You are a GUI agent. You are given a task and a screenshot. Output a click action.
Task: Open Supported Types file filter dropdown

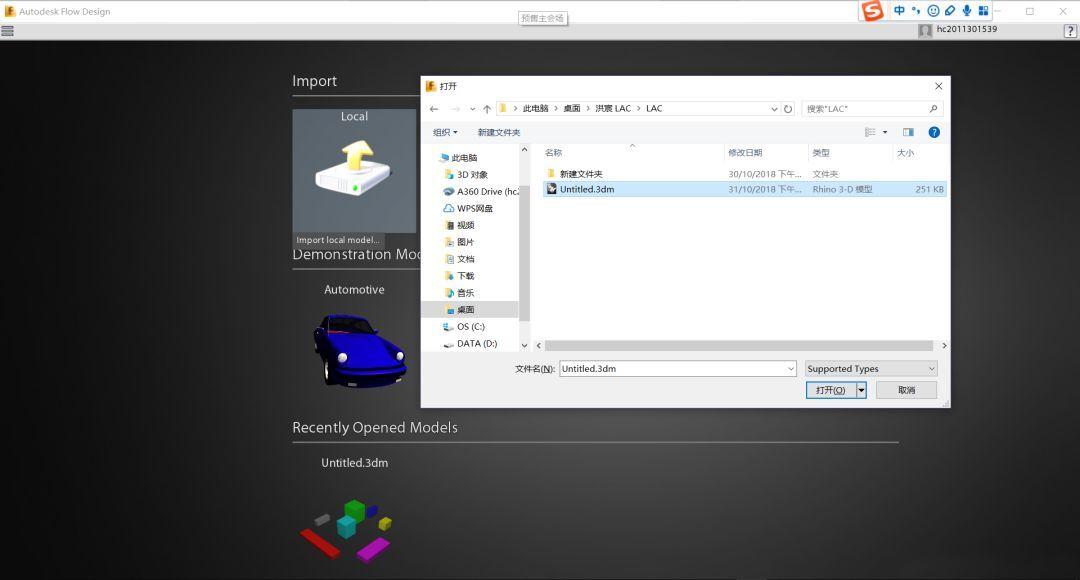pos(871,369)
